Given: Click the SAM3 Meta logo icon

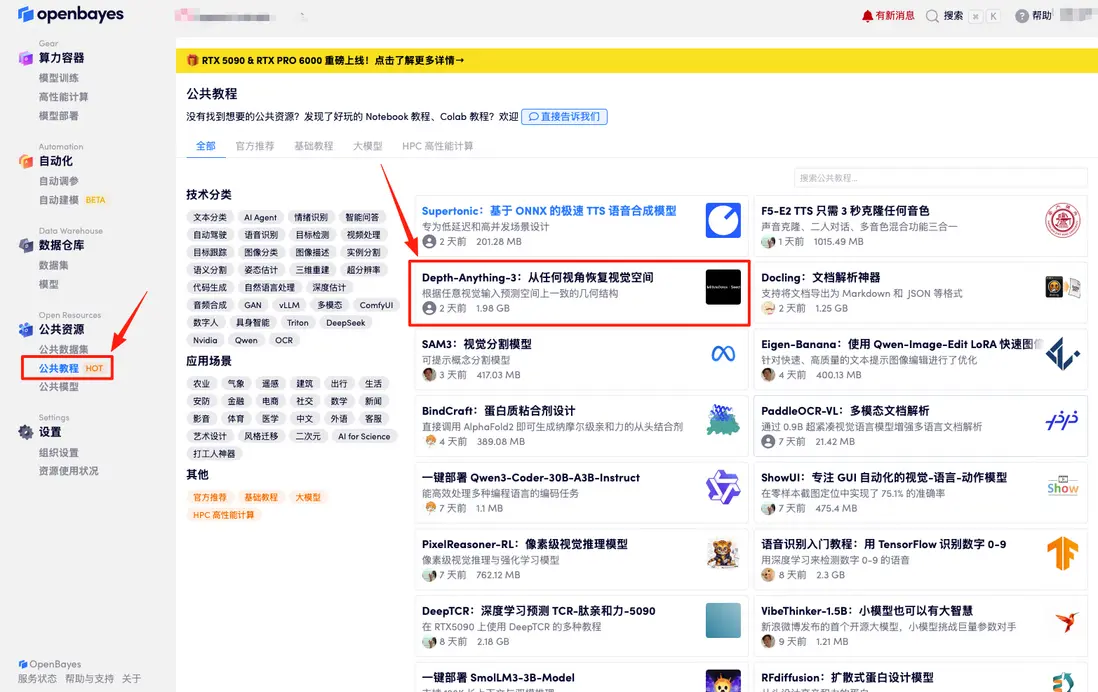Looking at the screenshot, I should (723, 354).
